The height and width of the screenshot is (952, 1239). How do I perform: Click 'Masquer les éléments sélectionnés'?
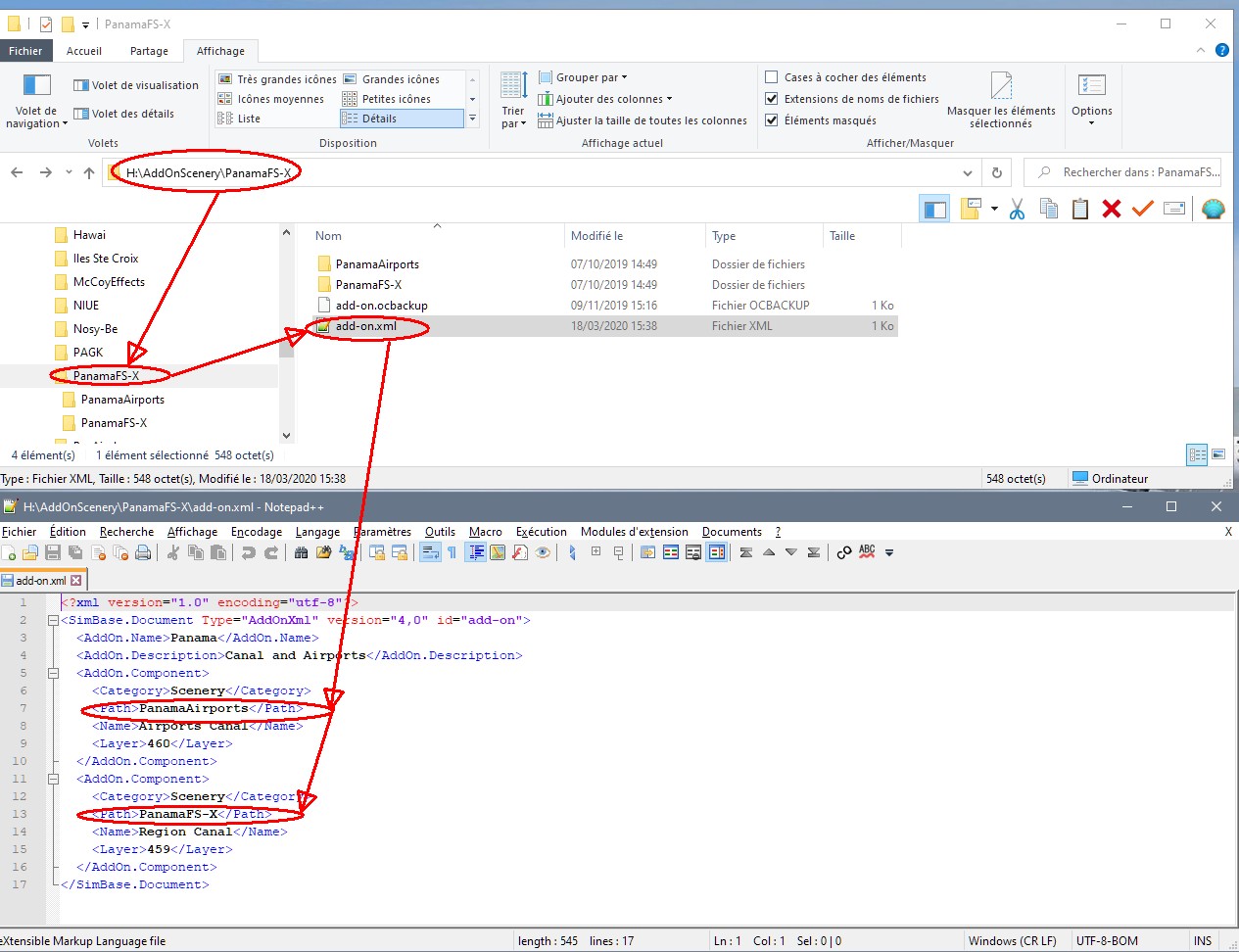(x=1001, y=101)
